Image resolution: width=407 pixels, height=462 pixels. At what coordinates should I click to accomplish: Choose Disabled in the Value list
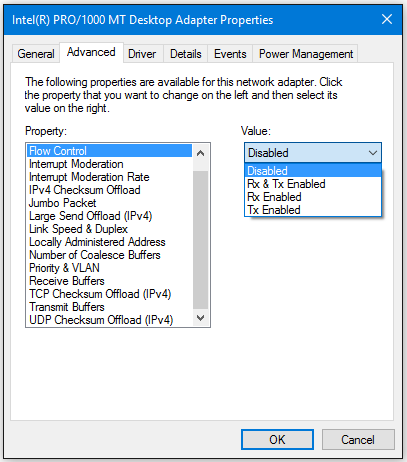(x=313, y=171)
